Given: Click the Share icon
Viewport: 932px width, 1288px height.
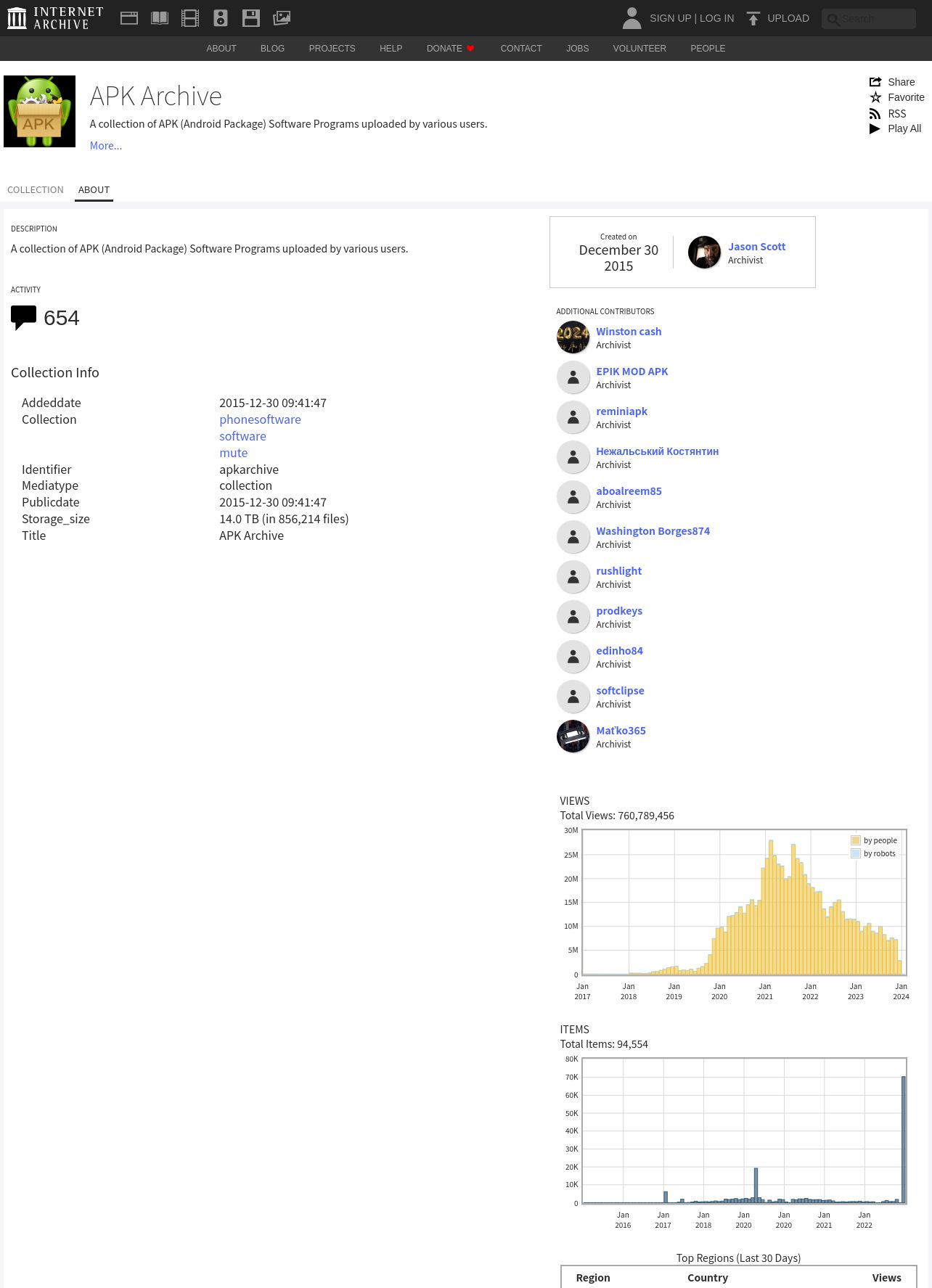Looking at the screenshot, I should (875, 82).
